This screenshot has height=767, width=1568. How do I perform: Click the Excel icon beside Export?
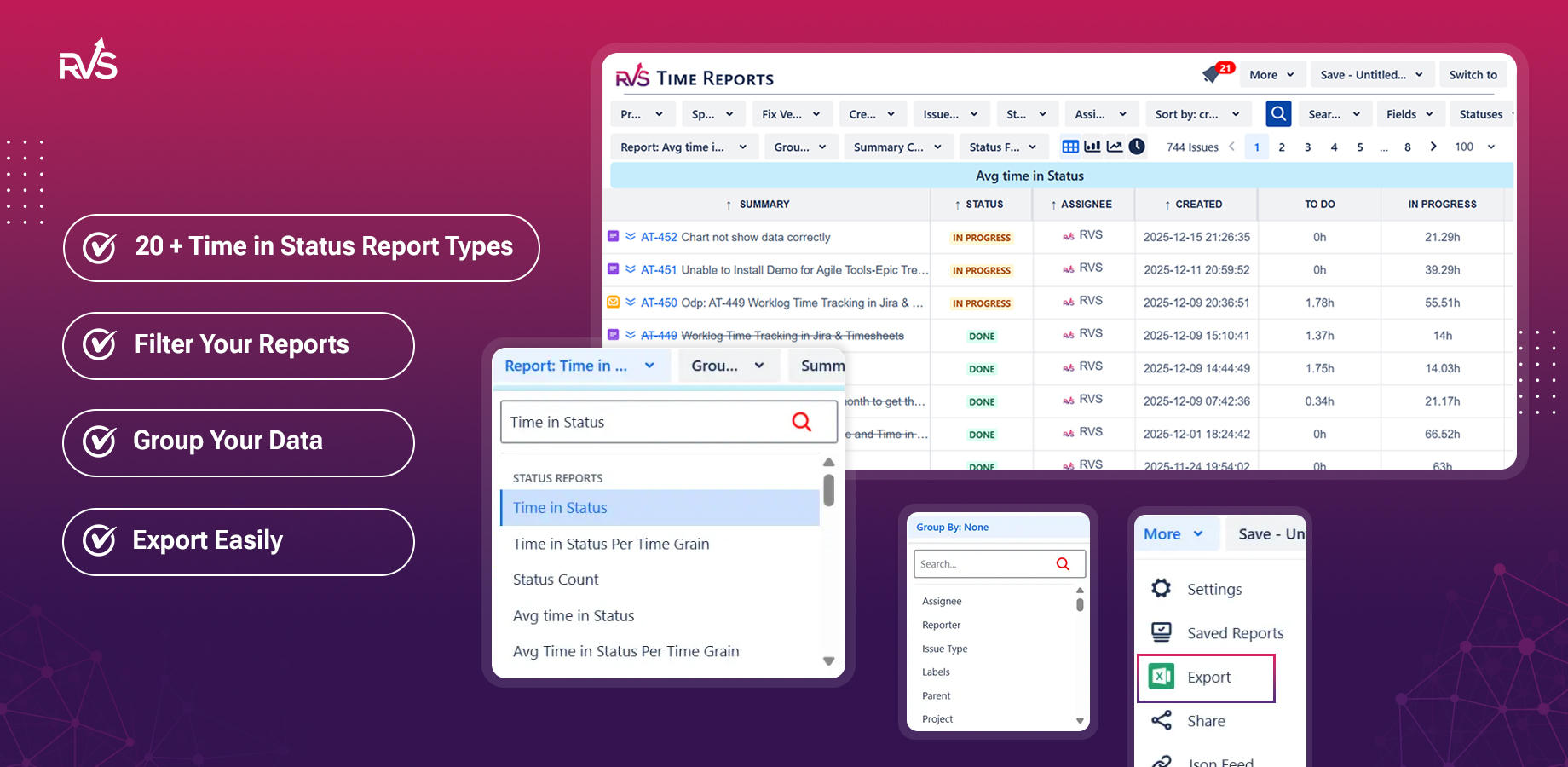1161,677
